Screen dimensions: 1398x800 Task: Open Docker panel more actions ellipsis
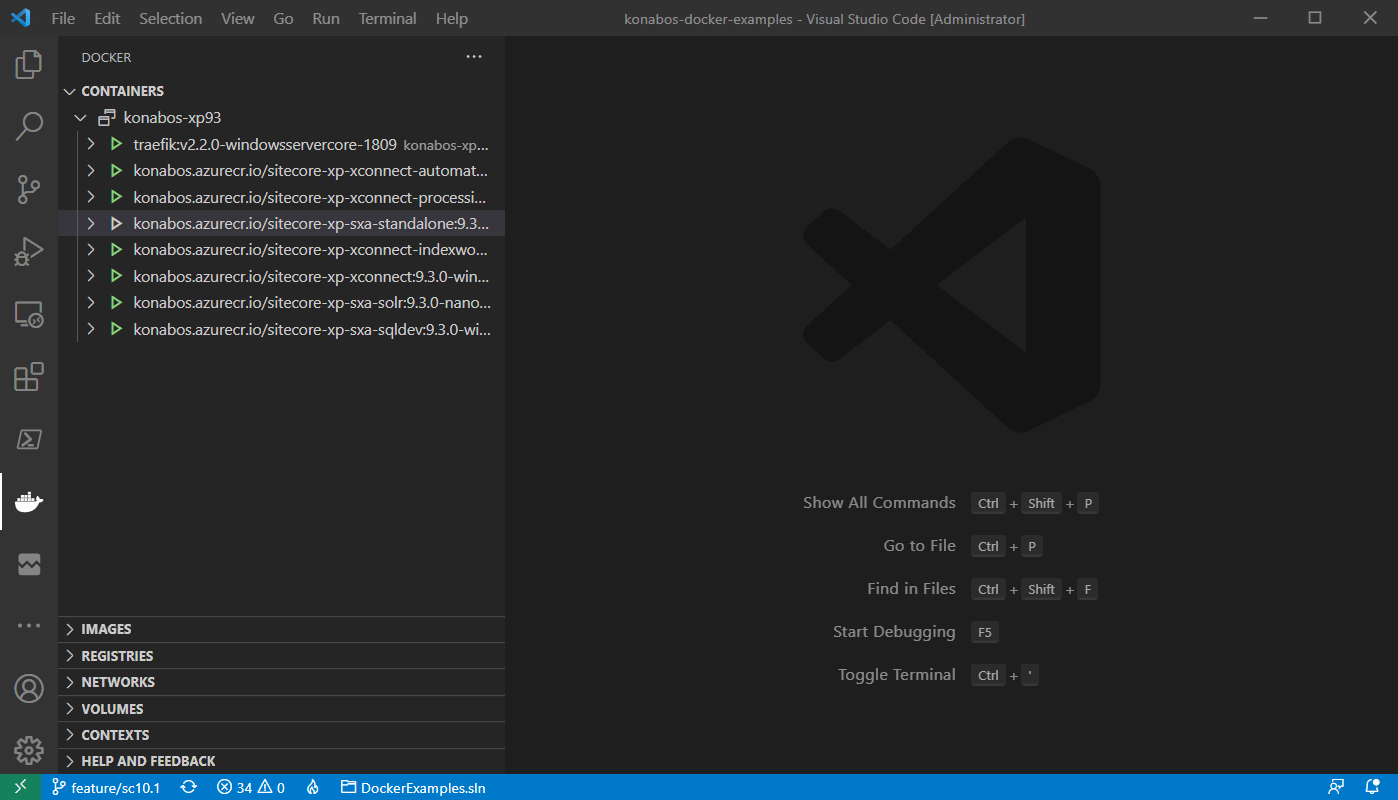coord(474,57)
